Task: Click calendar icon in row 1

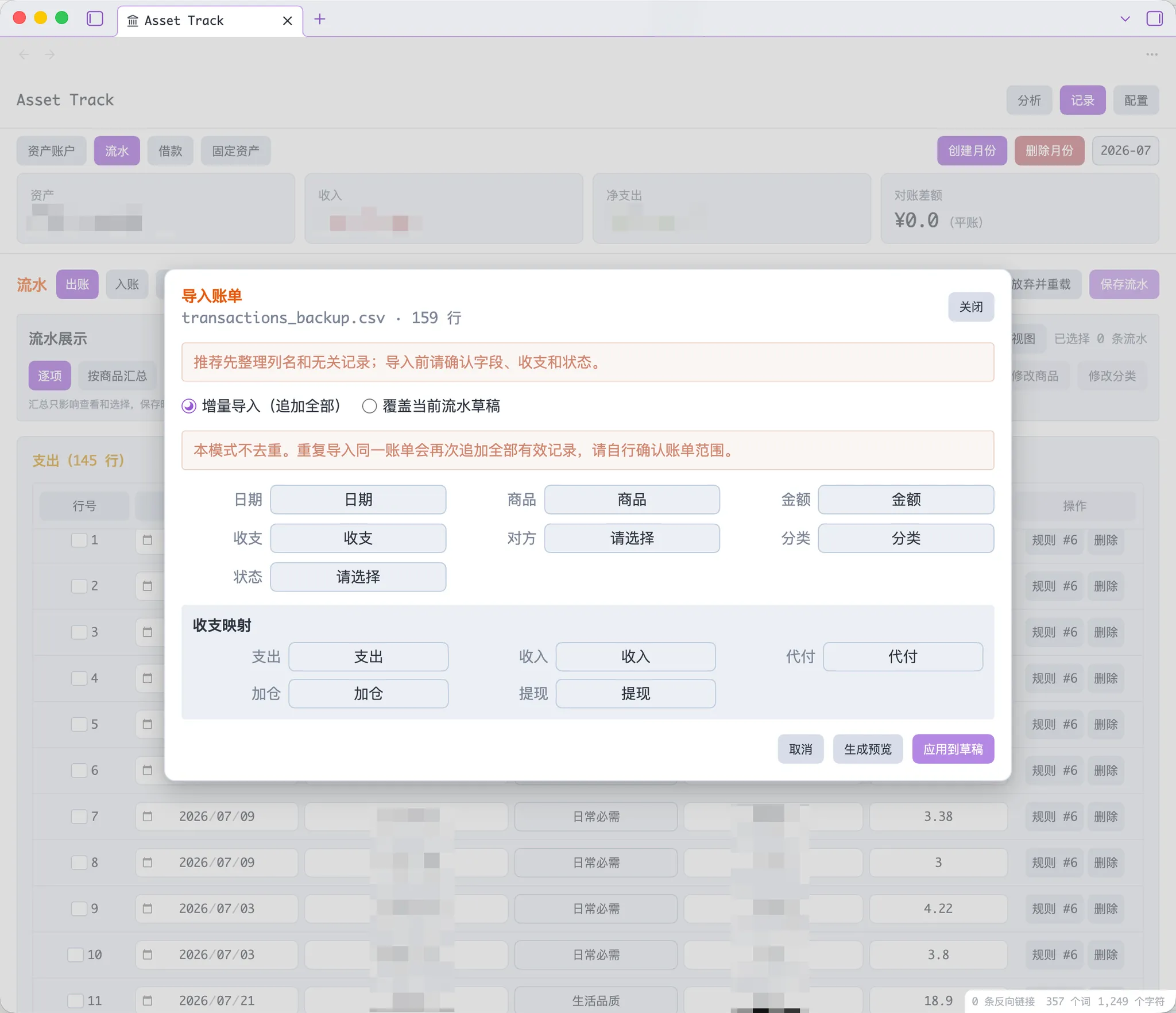Action: [148, 540]
